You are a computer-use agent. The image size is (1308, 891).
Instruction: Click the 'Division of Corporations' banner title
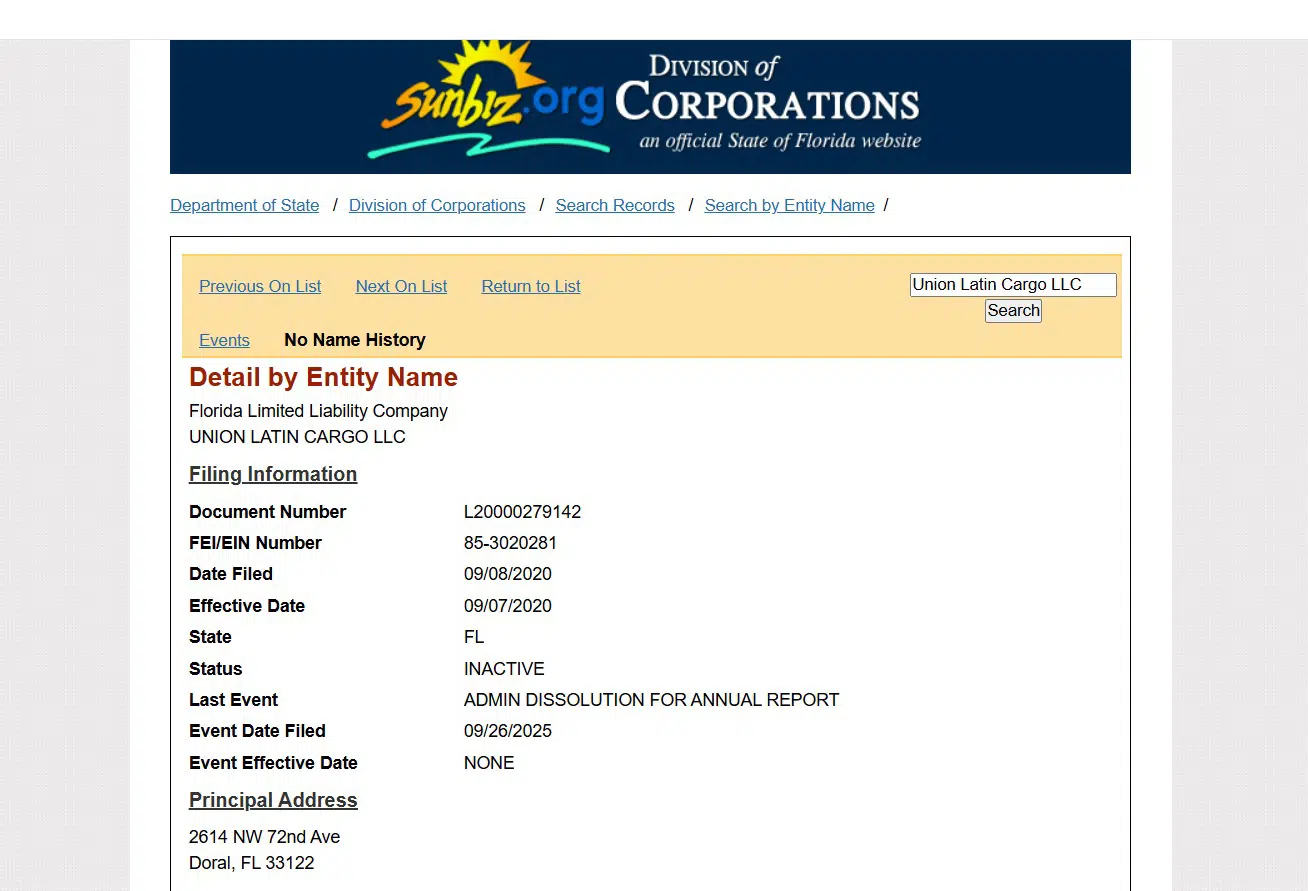coord(767,100)
